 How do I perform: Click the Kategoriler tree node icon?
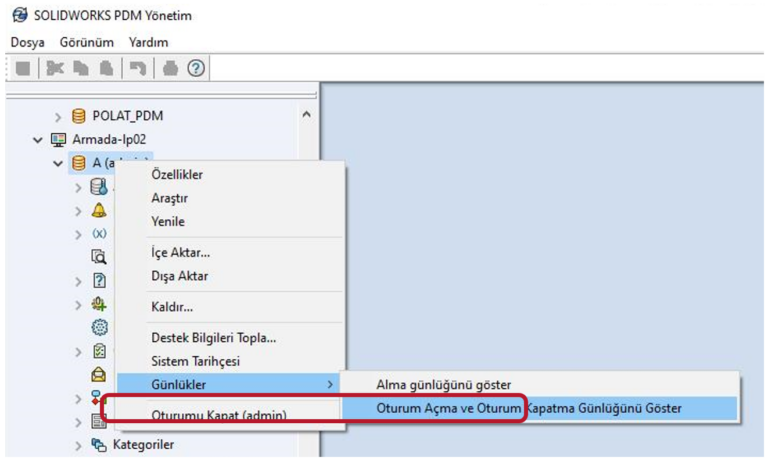(x=99, y=445)
